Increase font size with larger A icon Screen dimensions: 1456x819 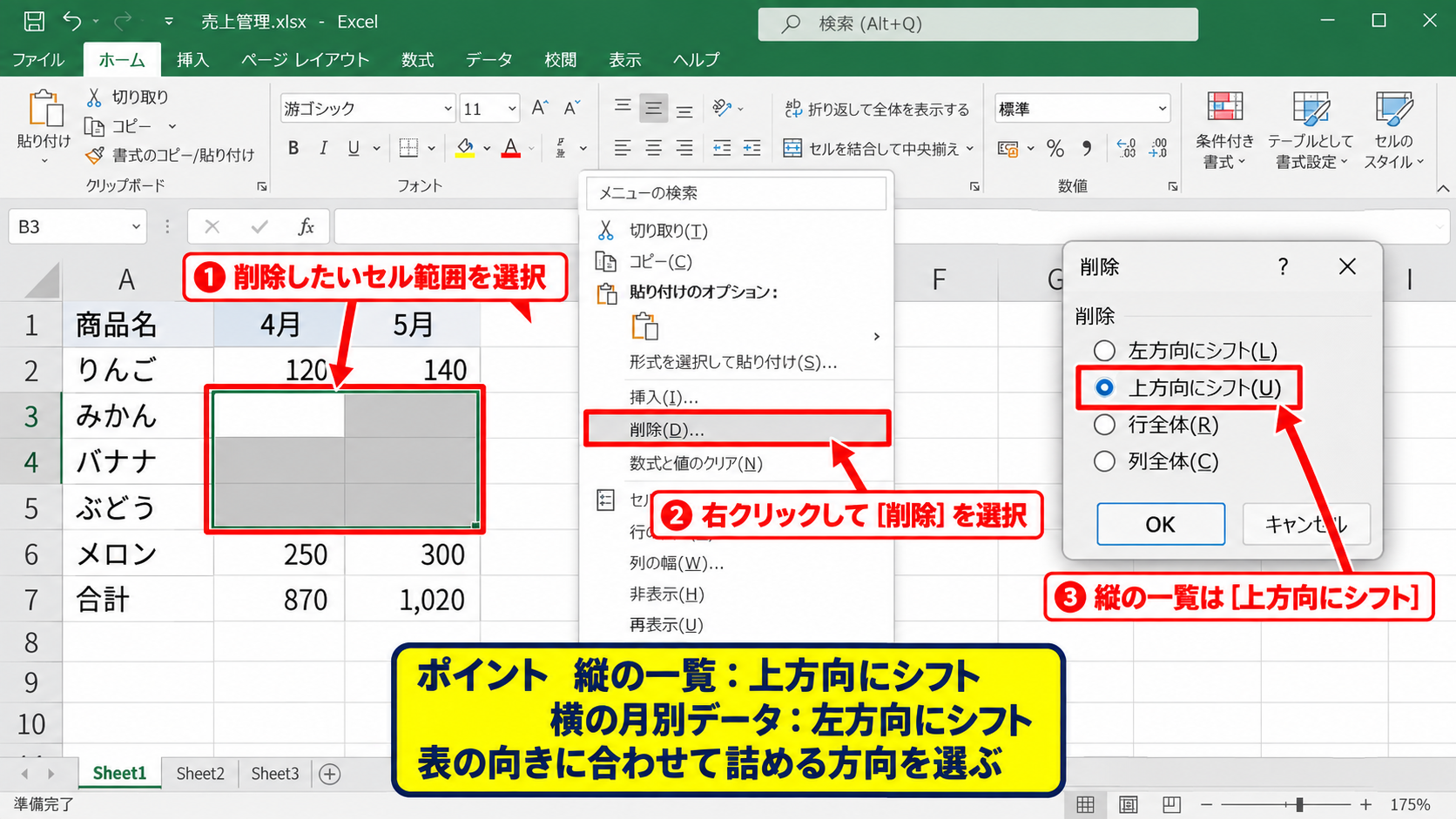[x=540, y=108]
